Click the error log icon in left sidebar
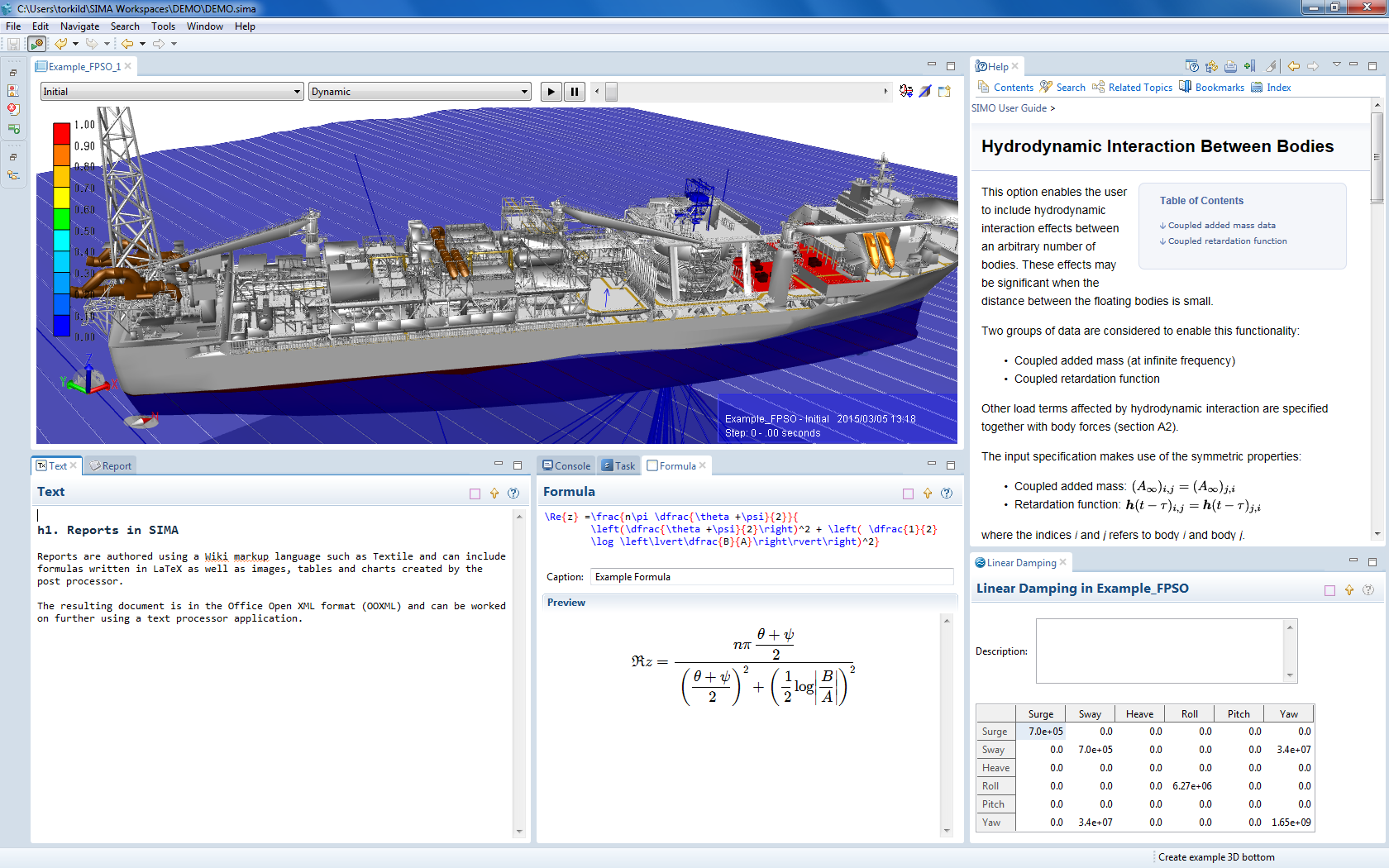1389x868 pixels. pos(13,108)
